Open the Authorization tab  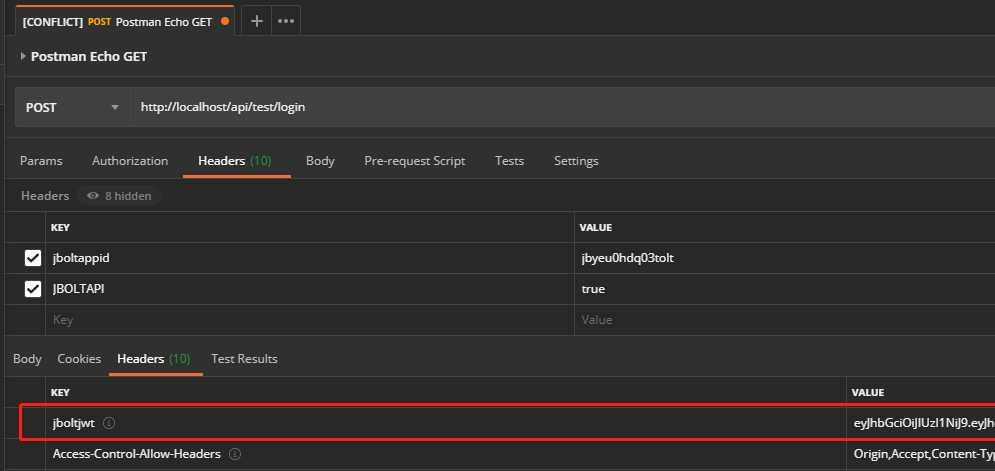pos(130,161)
